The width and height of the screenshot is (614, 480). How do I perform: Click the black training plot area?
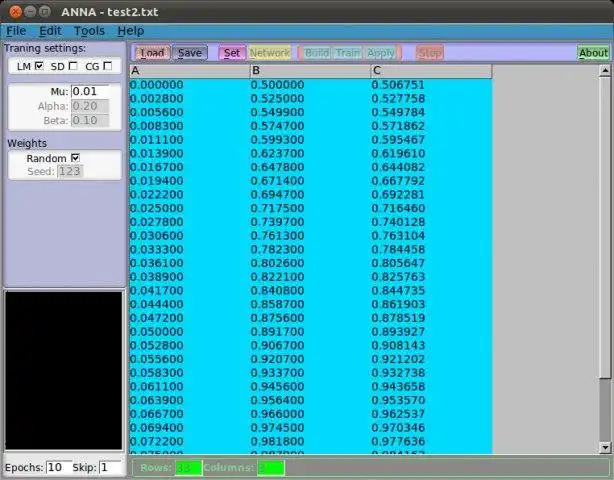pos(64,370)
